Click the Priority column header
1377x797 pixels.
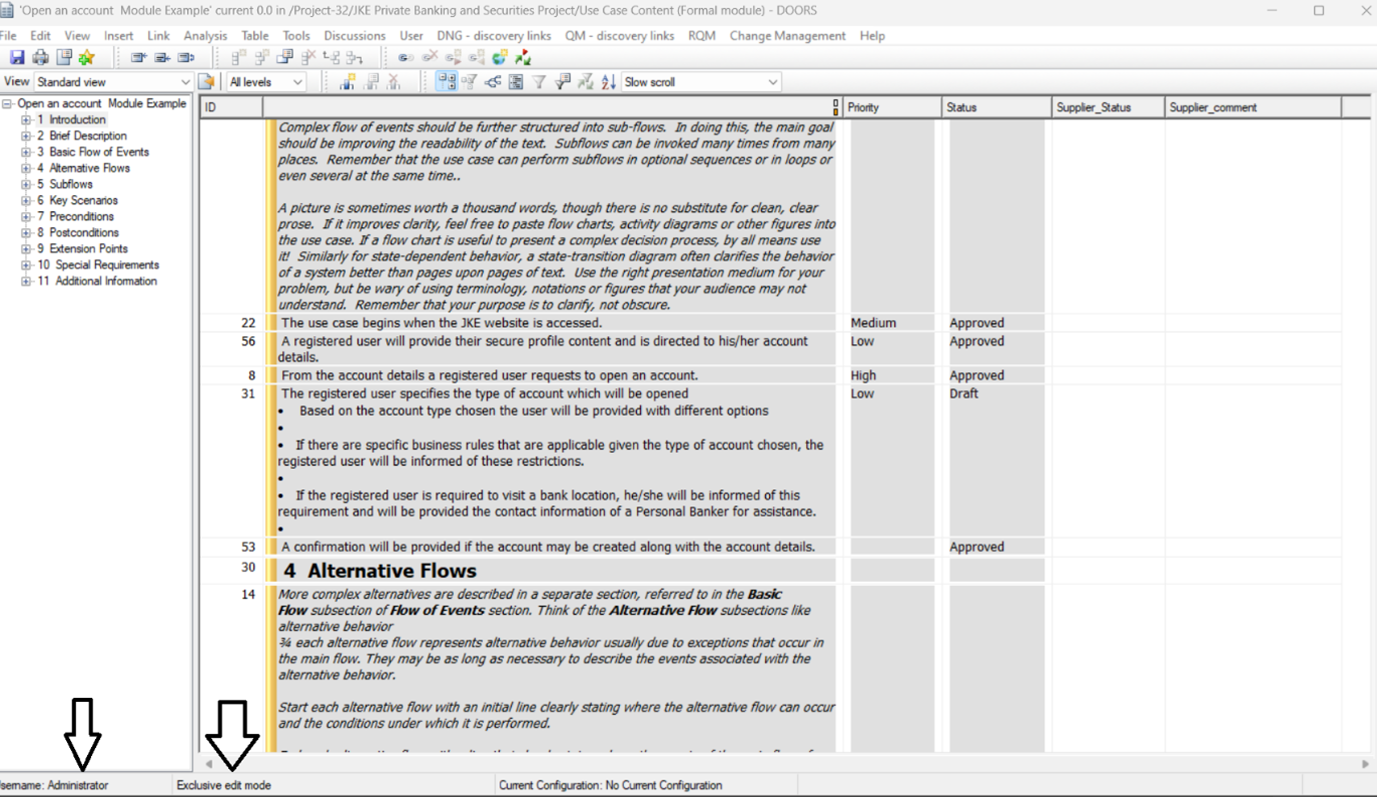[863, 107]
